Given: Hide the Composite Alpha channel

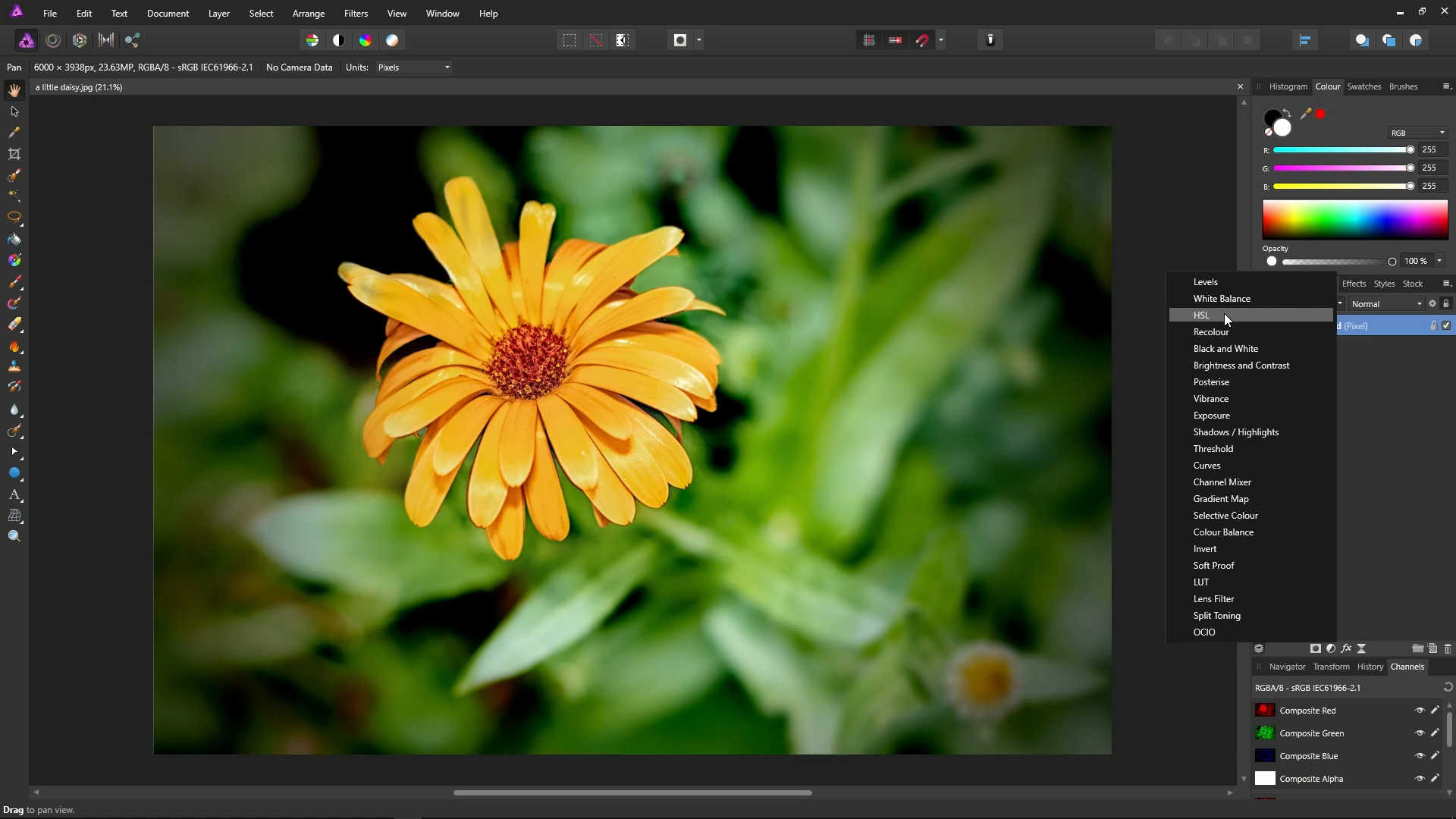Looking at the screenshot, I should [1420, 779].
